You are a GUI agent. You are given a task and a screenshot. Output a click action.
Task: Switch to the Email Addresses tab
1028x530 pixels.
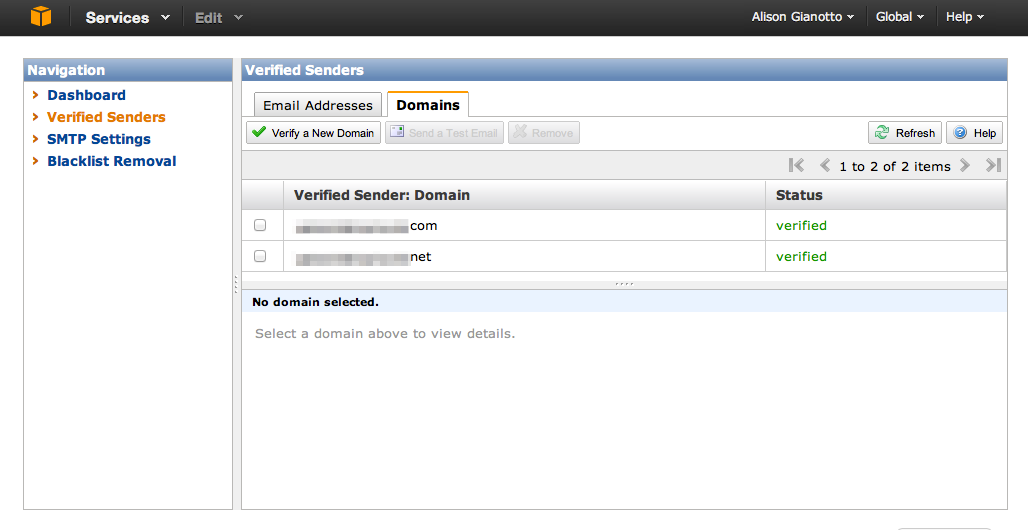318,105
